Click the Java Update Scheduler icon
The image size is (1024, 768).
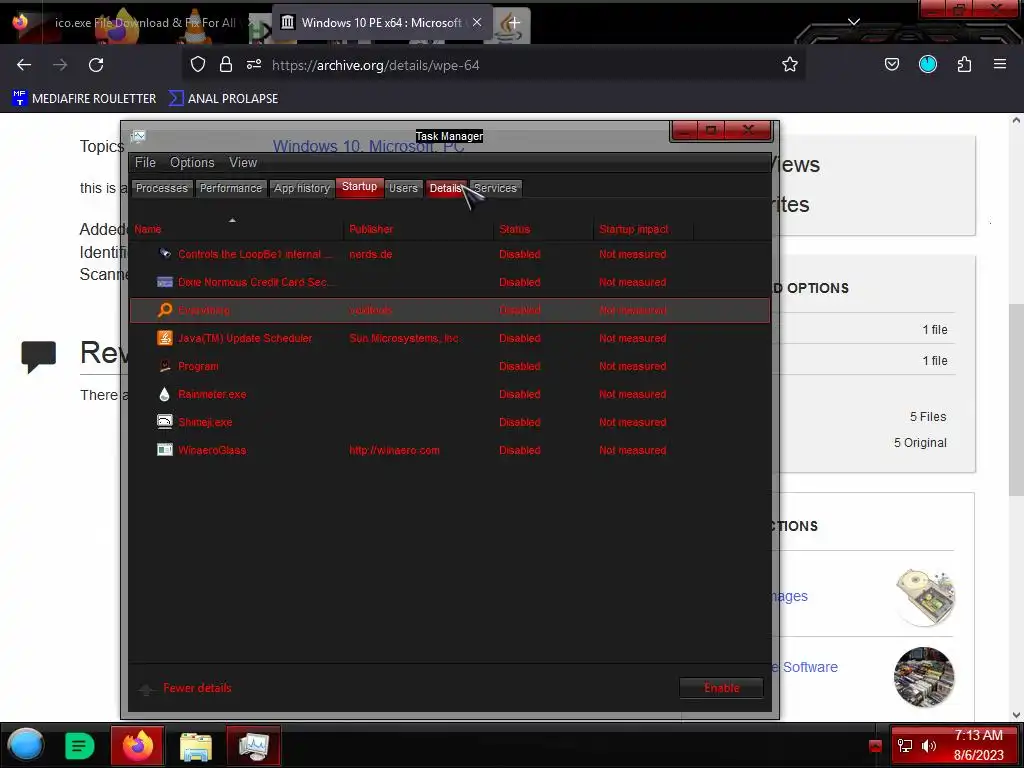(x=165, y=338)
